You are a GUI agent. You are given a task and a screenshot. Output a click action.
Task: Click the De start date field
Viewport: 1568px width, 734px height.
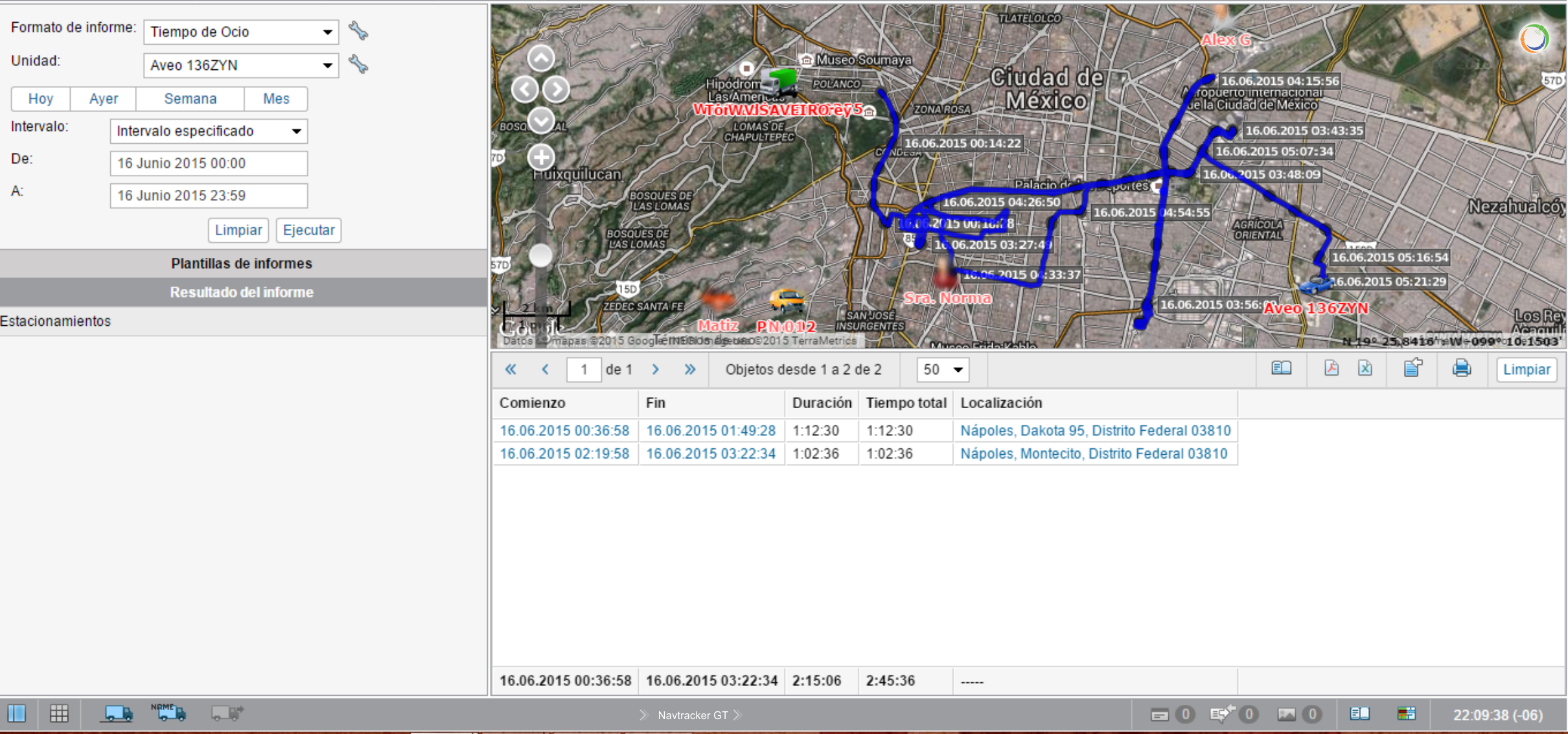click(x=209, y=163)
